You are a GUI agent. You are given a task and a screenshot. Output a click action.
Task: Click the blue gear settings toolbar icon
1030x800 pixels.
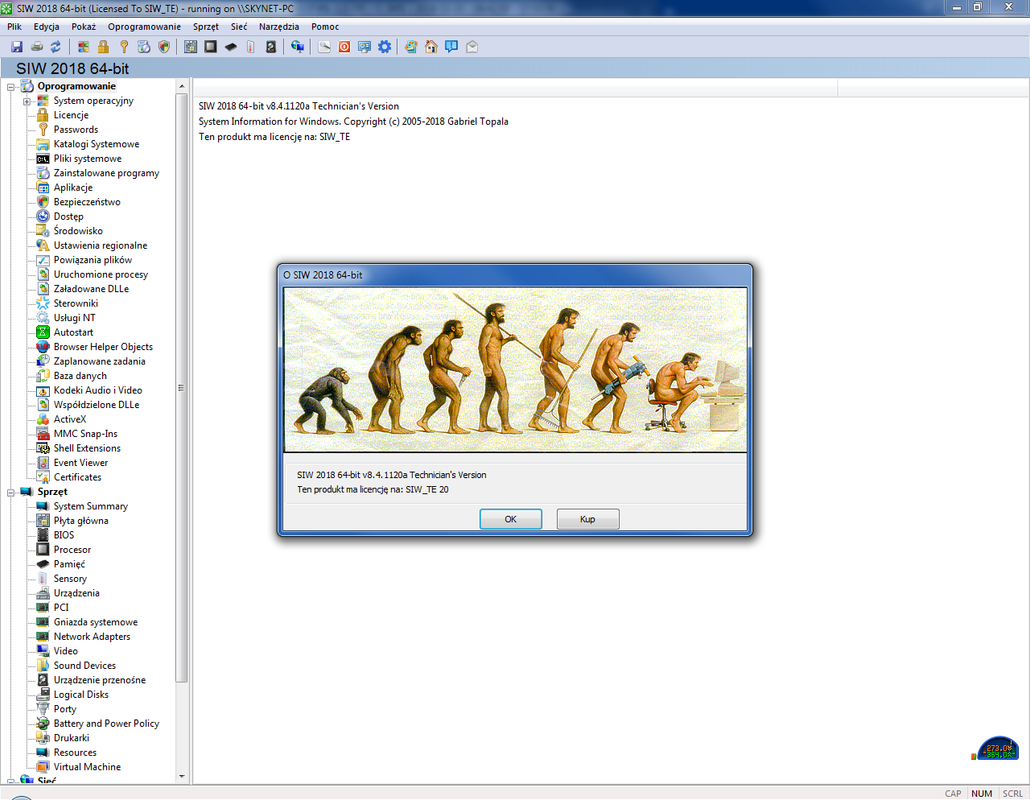pyautogui.click(x=384, y=47)
